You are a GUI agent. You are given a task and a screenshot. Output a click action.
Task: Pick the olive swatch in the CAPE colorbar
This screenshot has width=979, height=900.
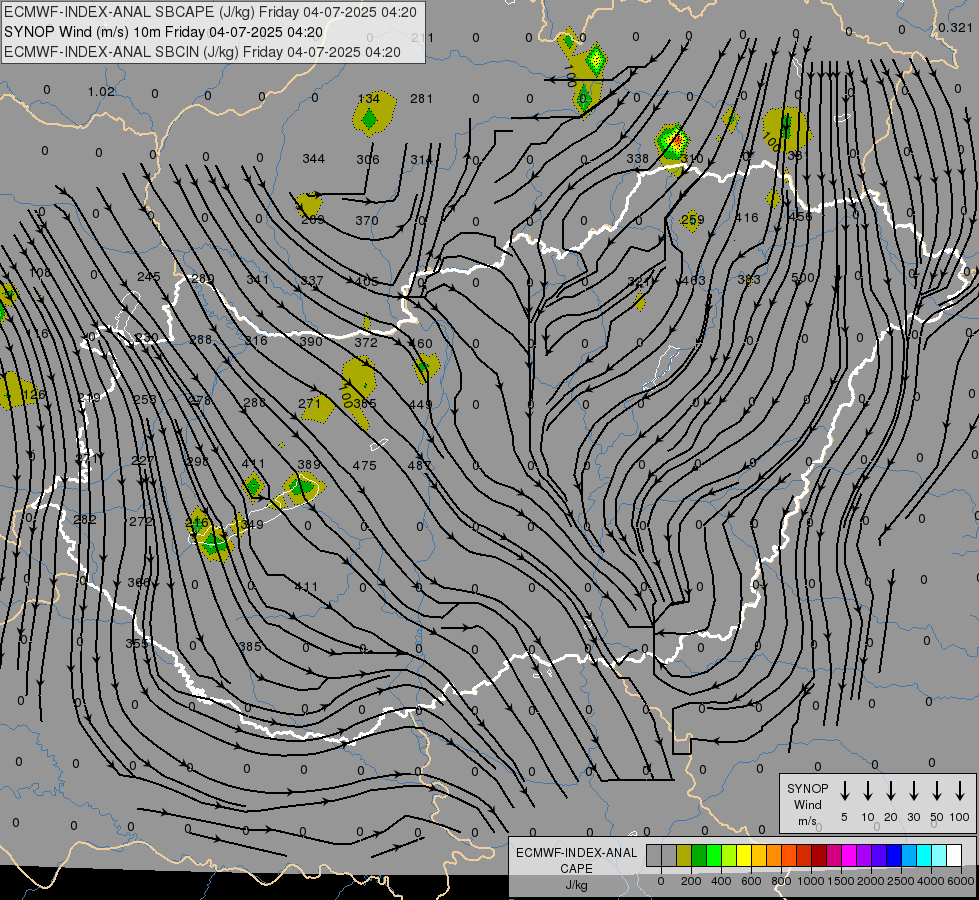point(684,856)
